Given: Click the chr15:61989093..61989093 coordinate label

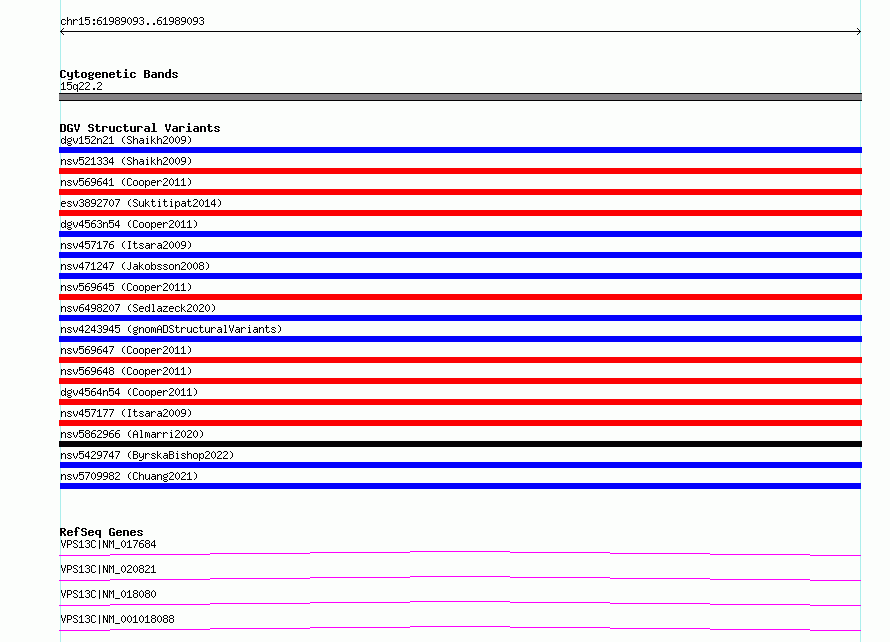Looking at the screenshot, I should tap(132, 21).
